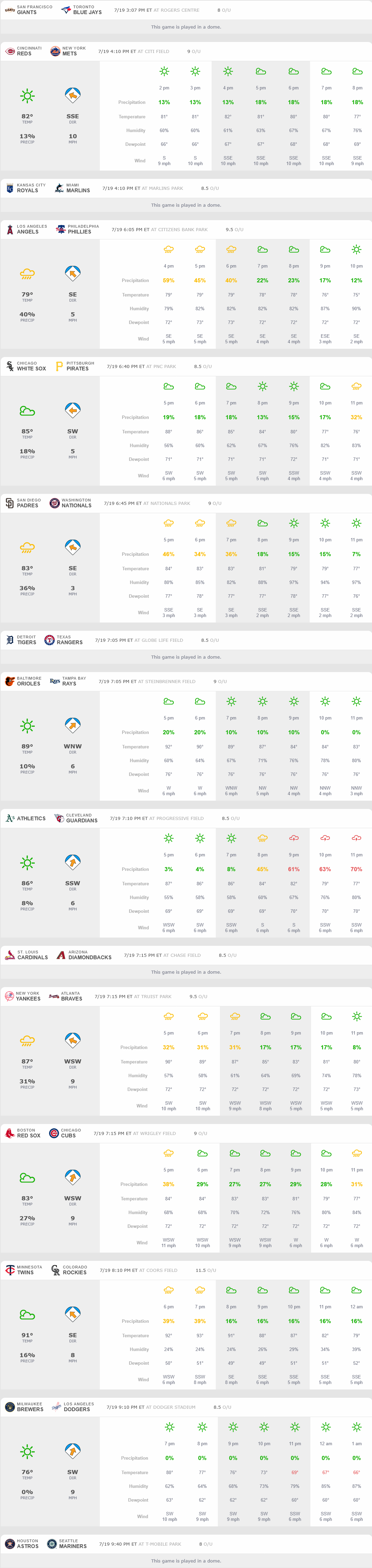Screen dimensions: 372x1568
Task: Click the Washington Nationals logo
Action: (x=54, y=504)
